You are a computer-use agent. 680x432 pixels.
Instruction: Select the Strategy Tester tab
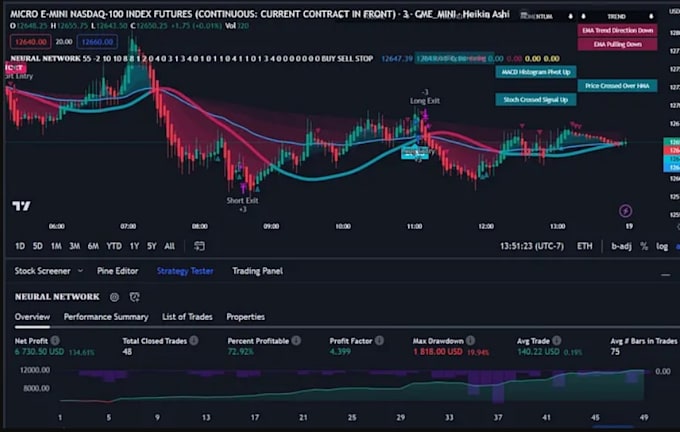(x=185, y=271)
